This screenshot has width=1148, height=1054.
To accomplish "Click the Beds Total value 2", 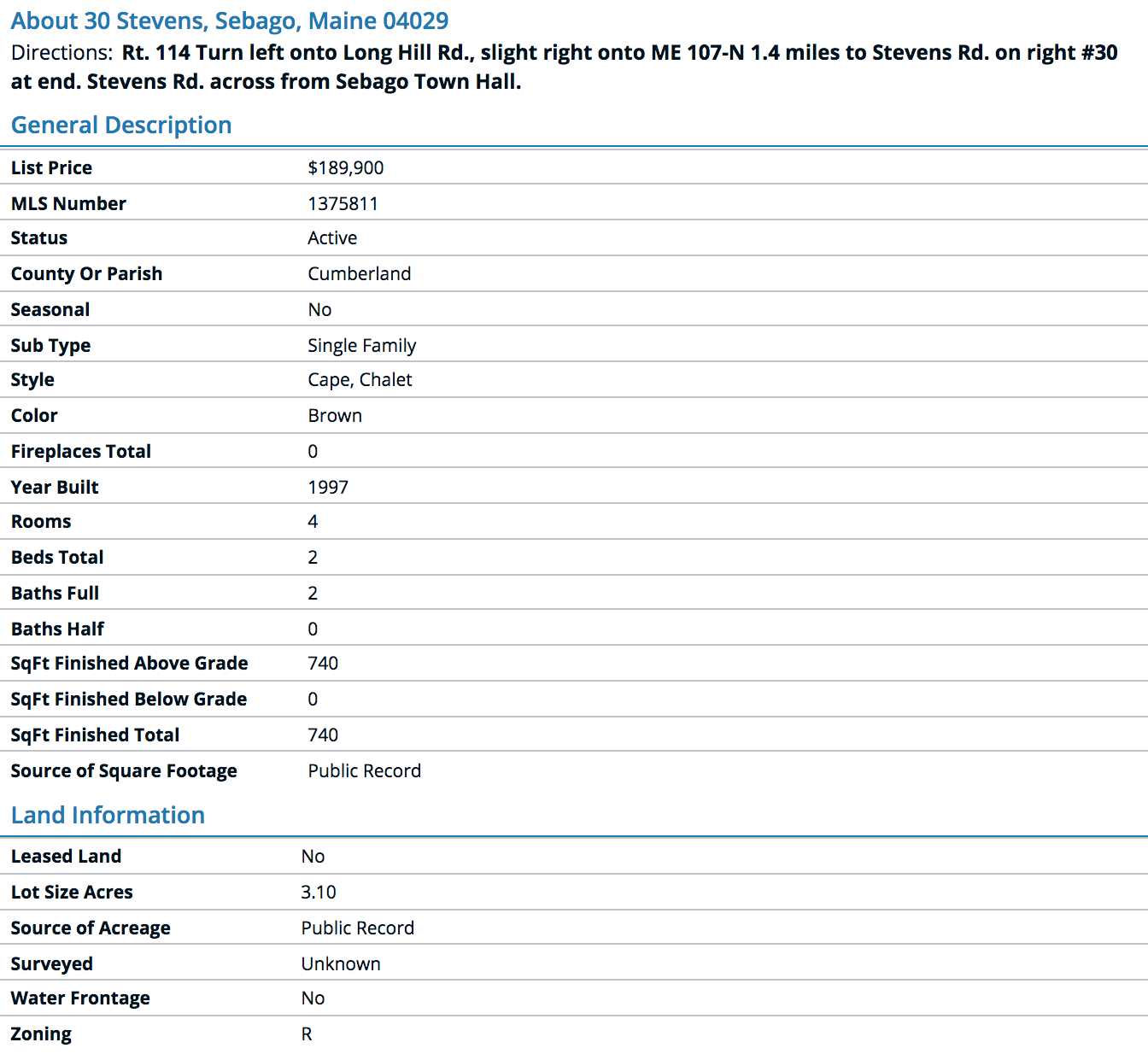I will [313, 558].
